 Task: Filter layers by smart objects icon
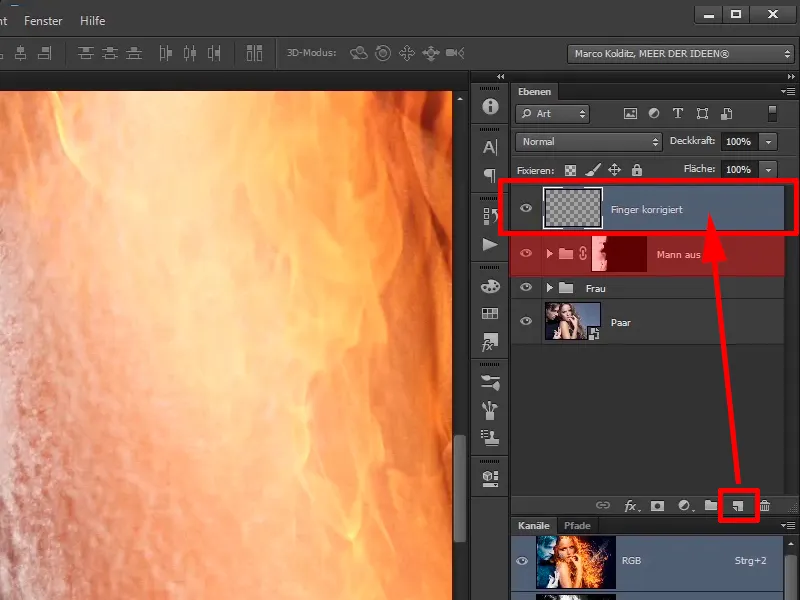click(x=727, y=114)
